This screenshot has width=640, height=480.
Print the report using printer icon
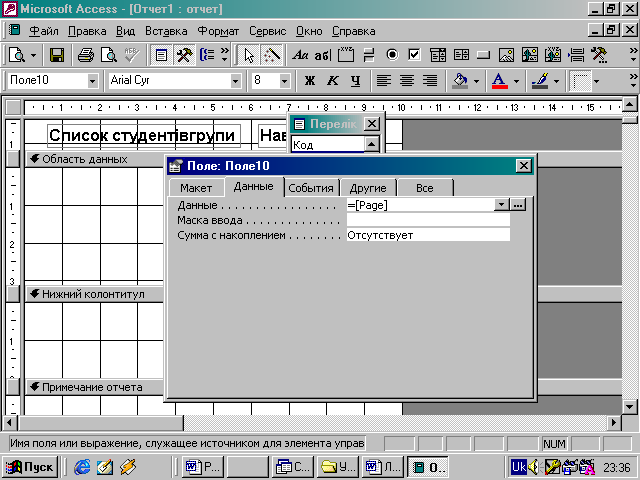tap(86, 55)
